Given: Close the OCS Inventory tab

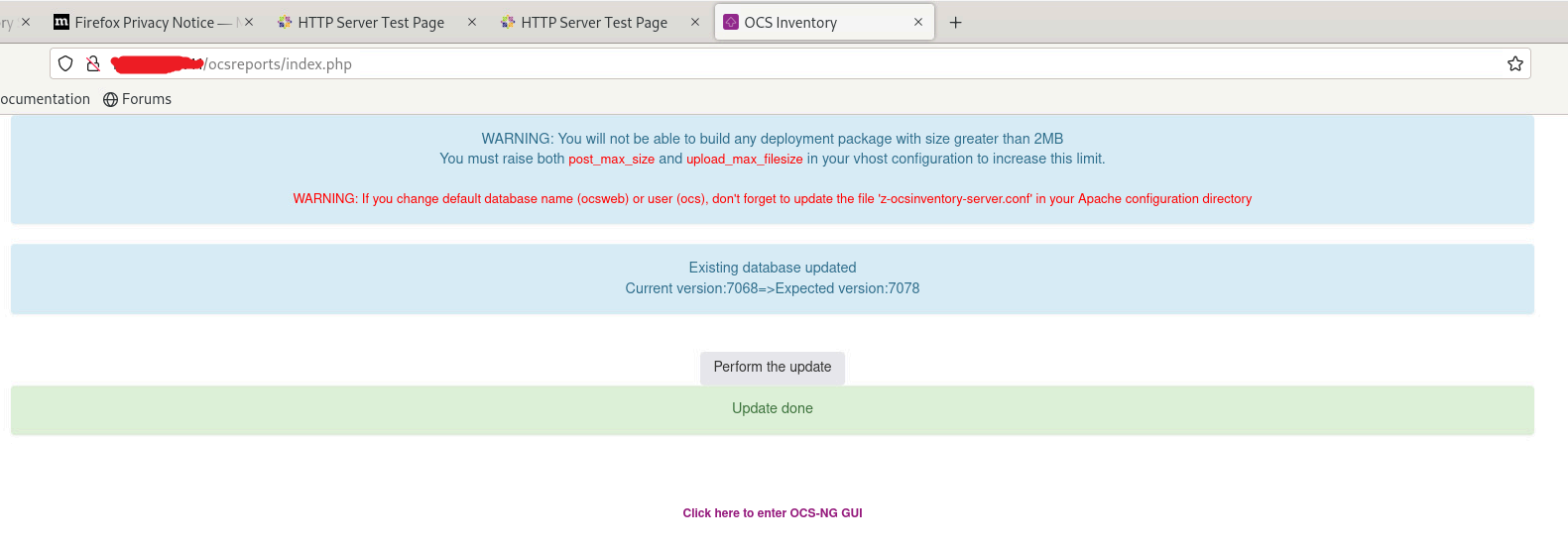Looking at the screenshot, I should (918, 22).
